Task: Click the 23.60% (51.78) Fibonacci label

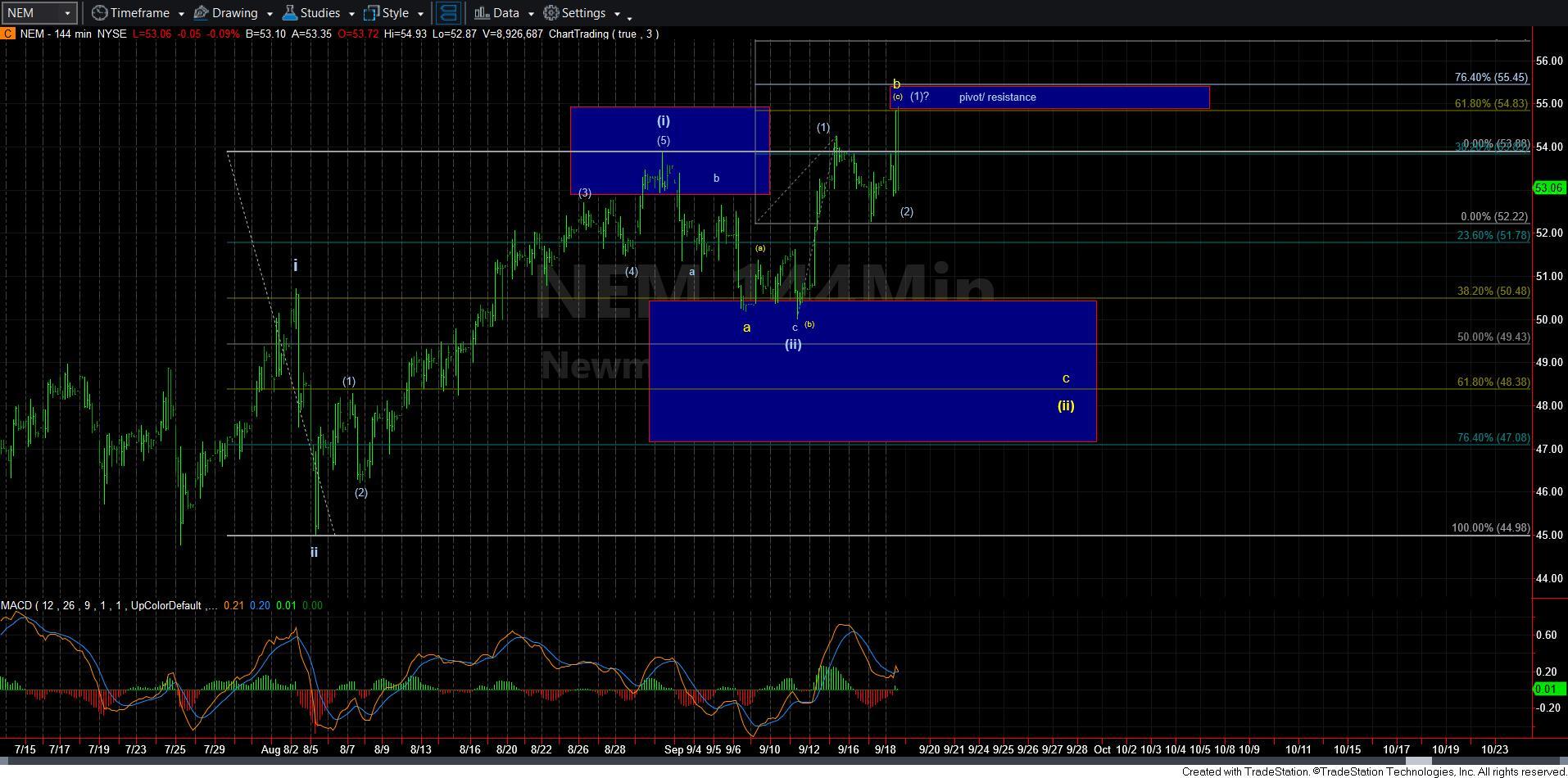Action: 1493,236
